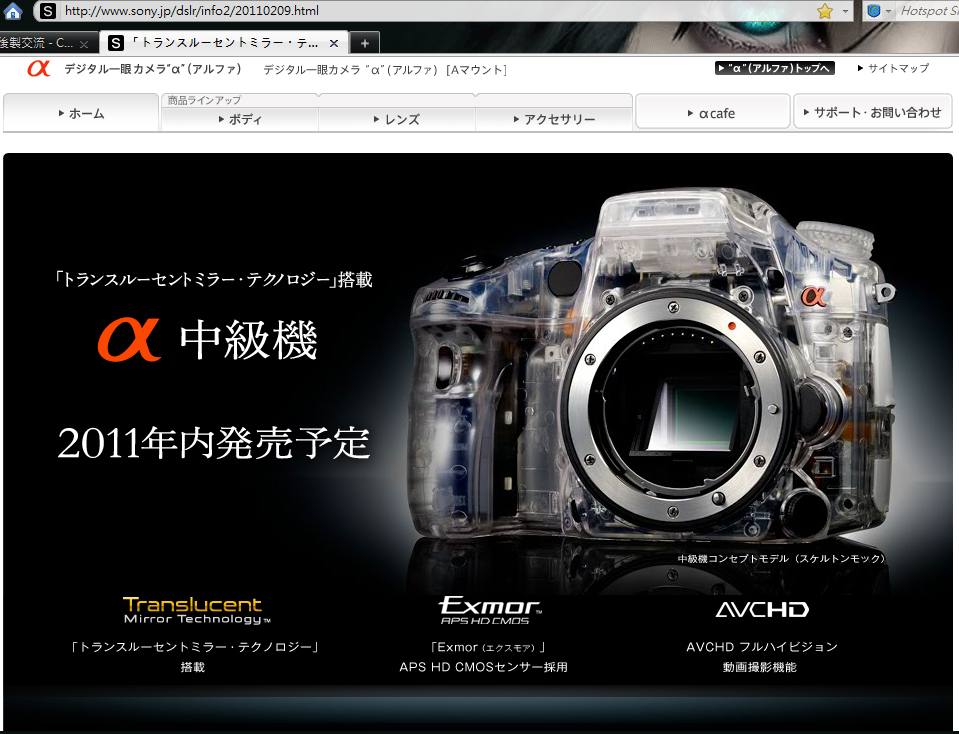Click the 「Exmor (エクスモア)」 caption

[487, 647]
